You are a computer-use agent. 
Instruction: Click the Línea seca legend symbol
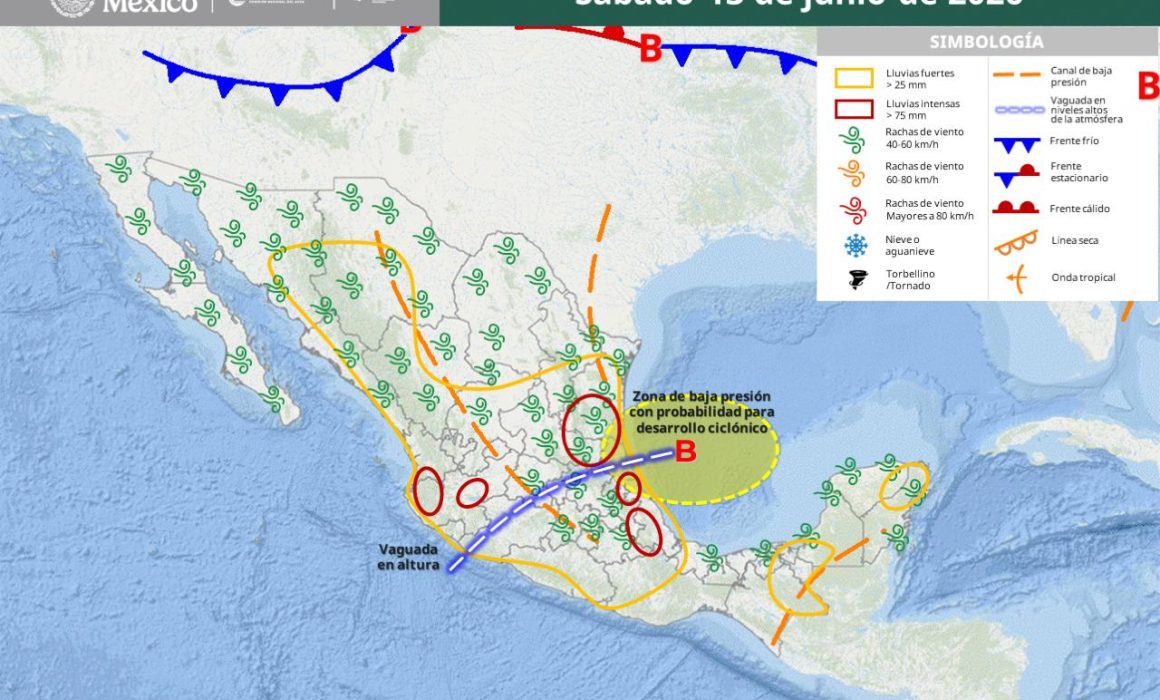coord(1016,242)
